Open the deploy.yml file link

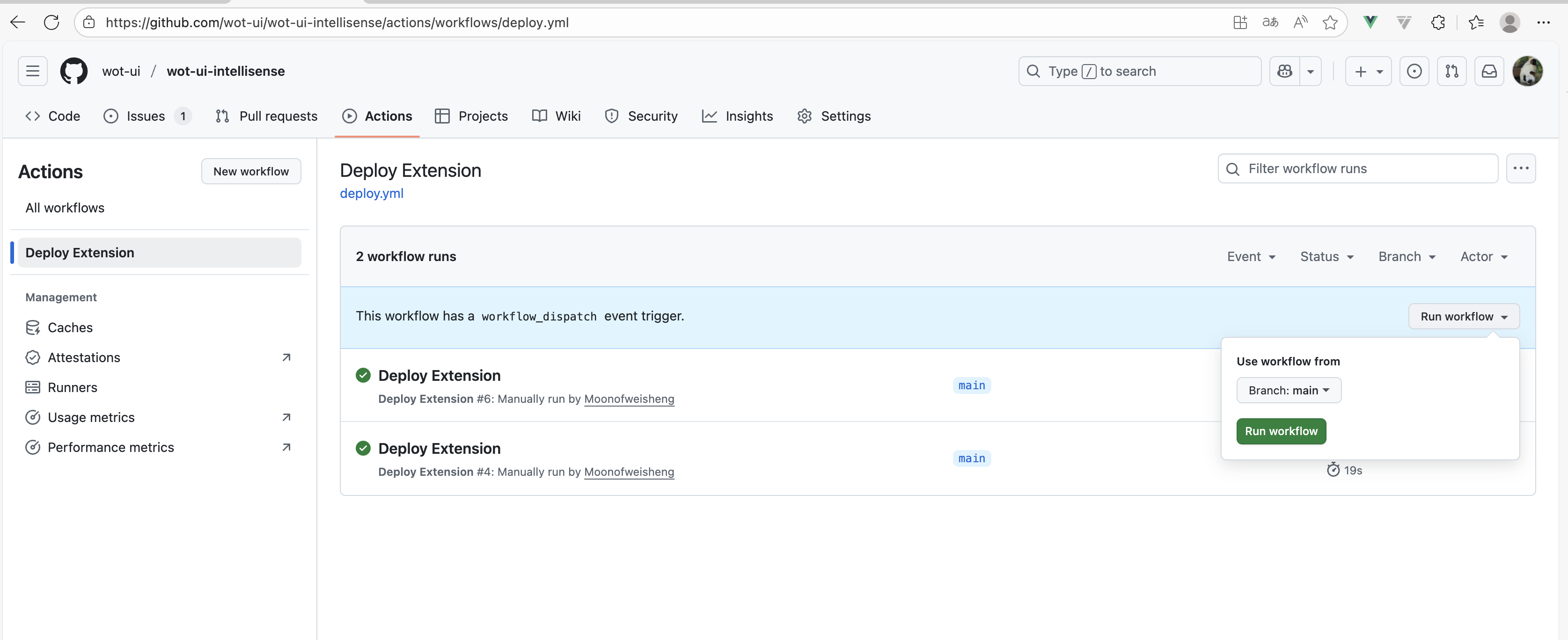click(371, 194)
